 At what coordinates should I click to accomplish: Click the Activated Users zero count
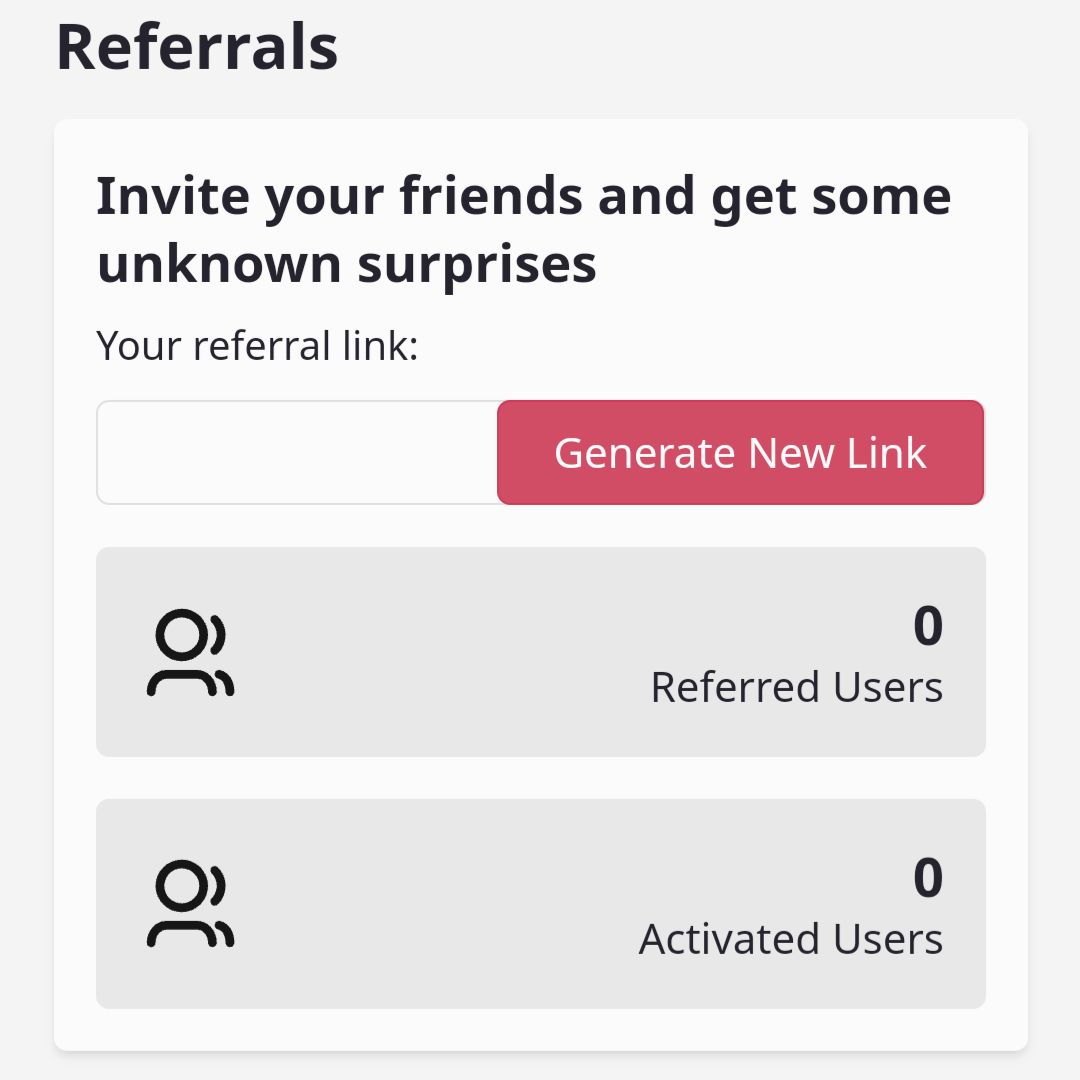pyautogui.click(x=928, y=878)
